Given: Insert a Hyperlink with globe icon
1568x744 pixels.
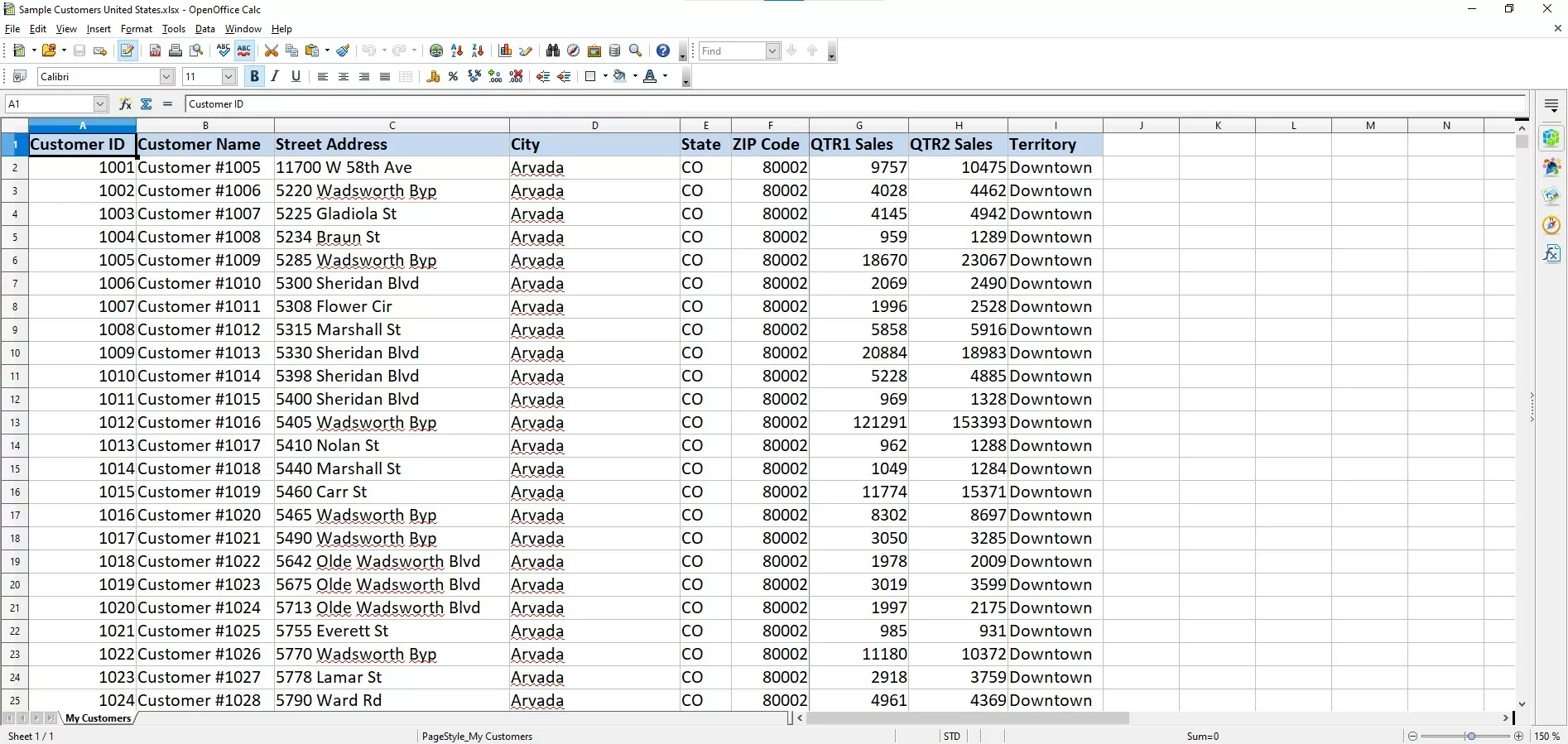Looking at the screenshot, I should coord(436,51).
